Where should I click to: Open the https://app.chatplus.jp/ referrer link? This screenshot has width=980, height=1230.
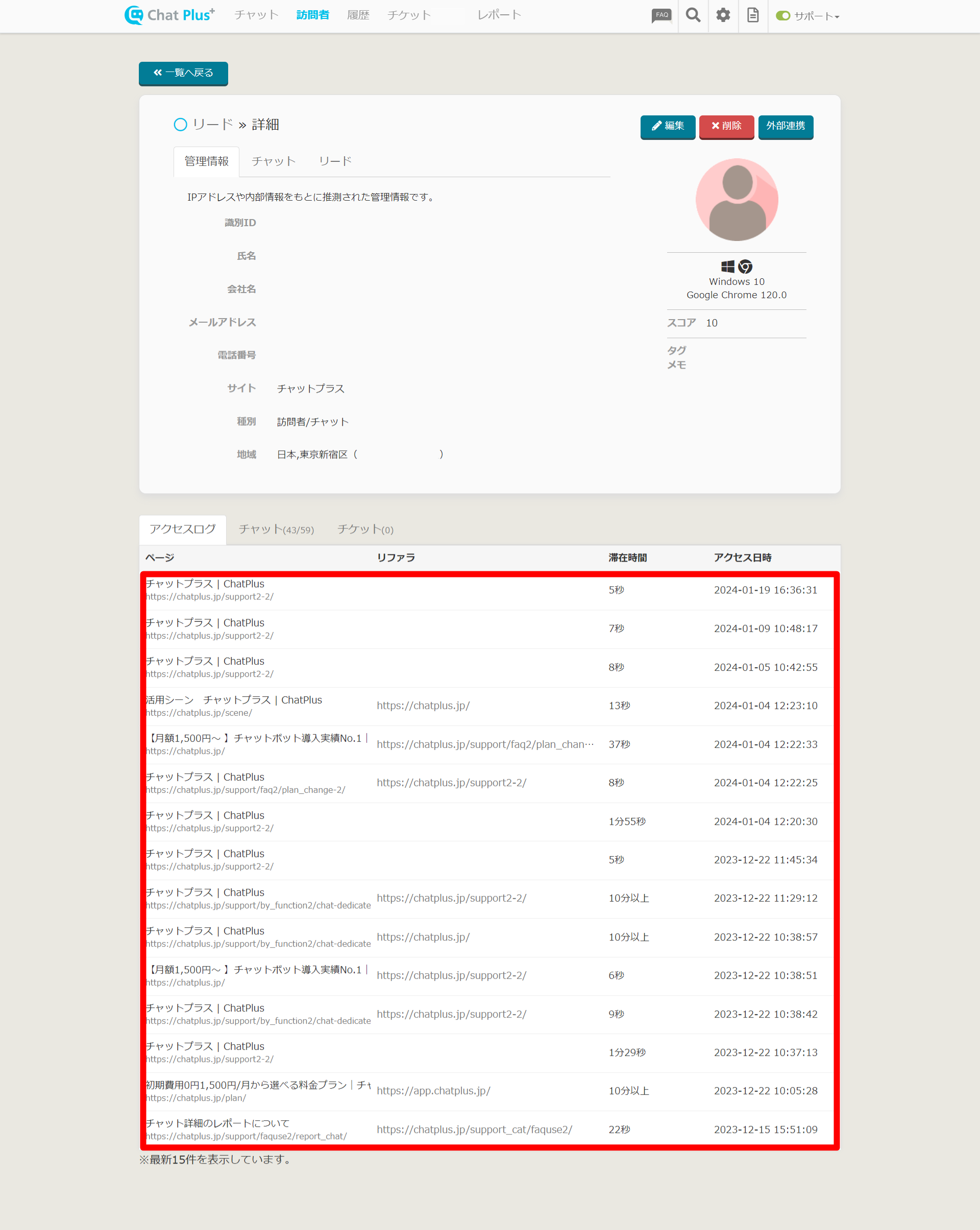tap(433, 1091)
